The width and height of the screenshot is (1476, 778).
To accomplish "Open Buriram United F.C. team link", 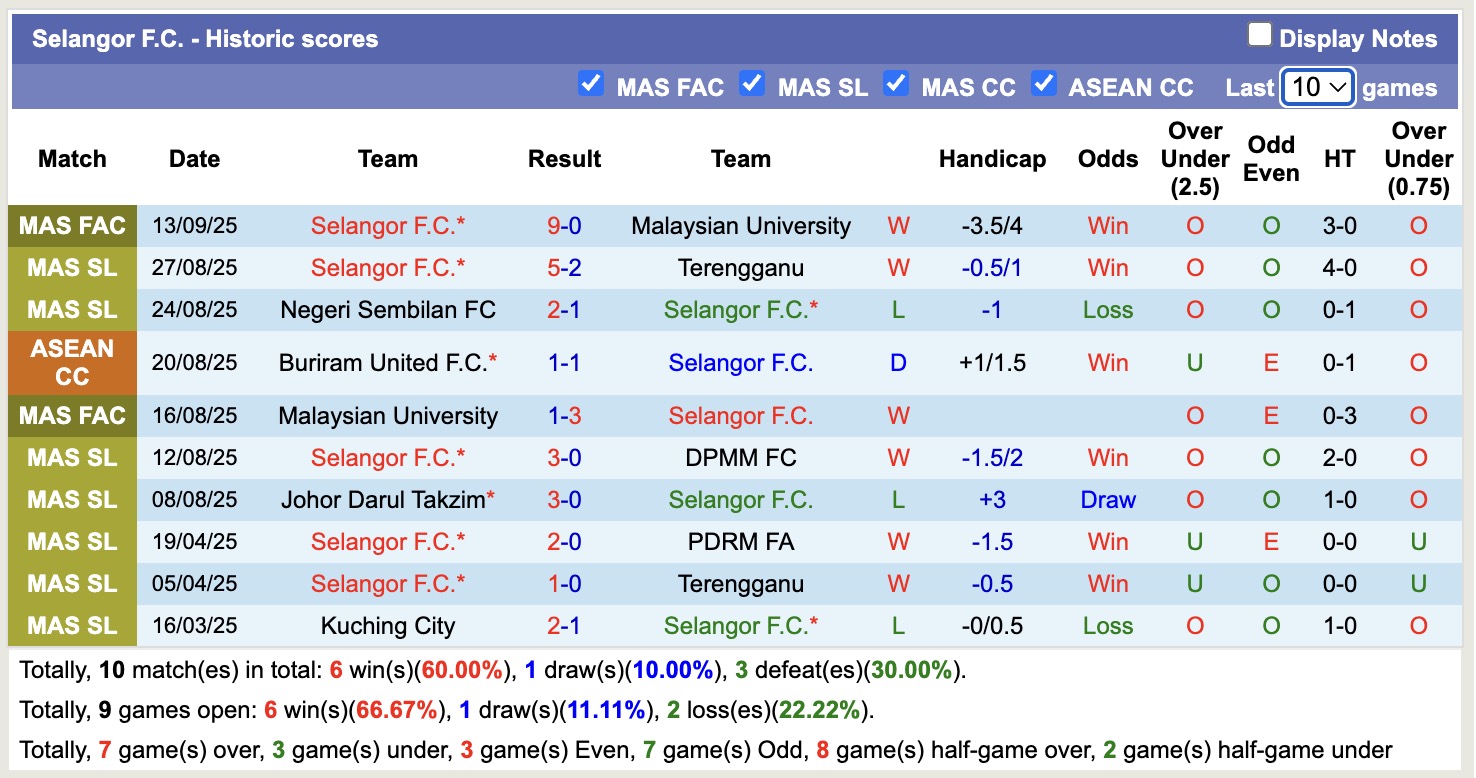I will pyautogui.click(x=383, y=363).
